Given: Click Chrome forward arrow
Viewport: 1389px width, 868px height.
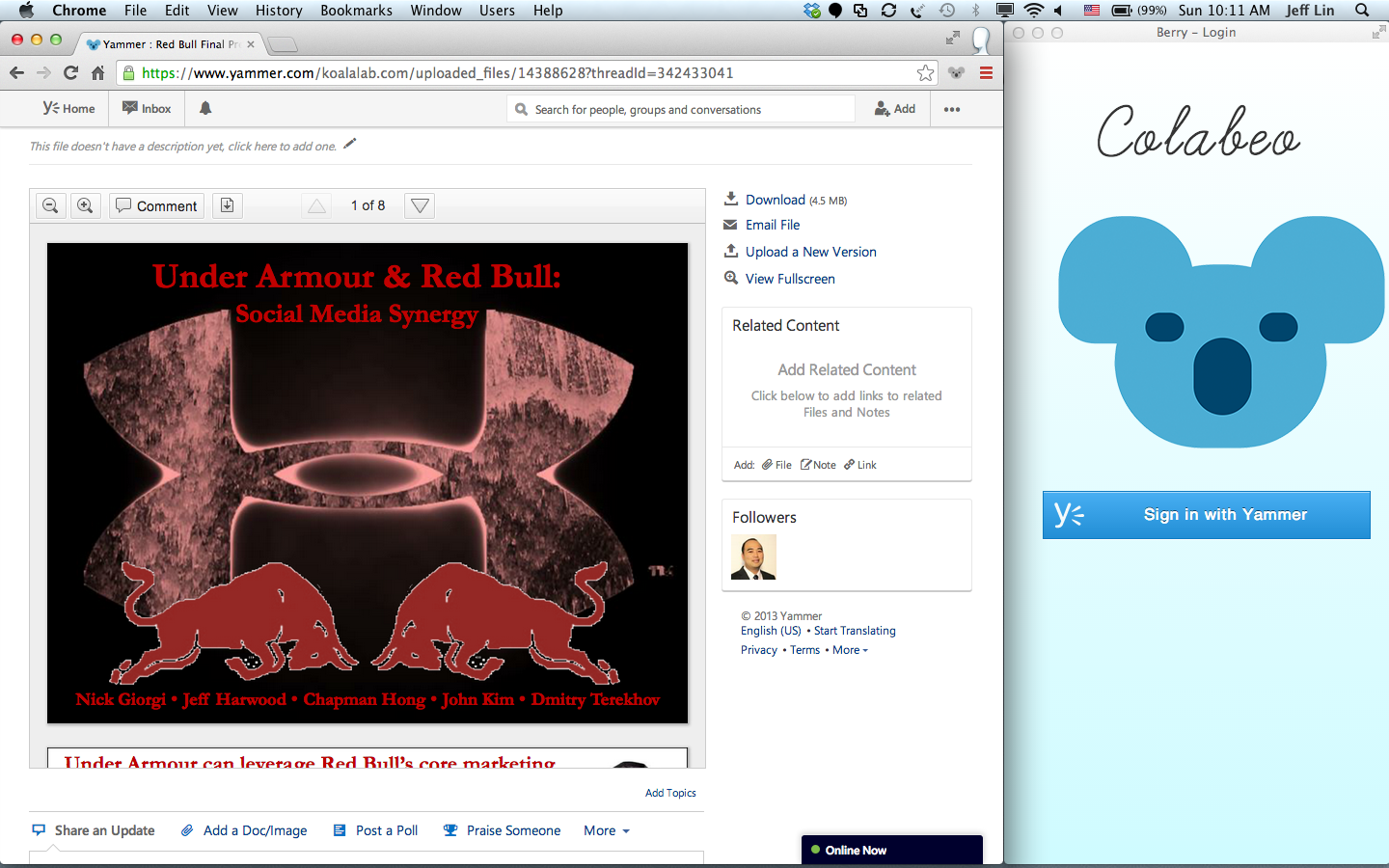Looking at the screenshot, I should (43, 72).
